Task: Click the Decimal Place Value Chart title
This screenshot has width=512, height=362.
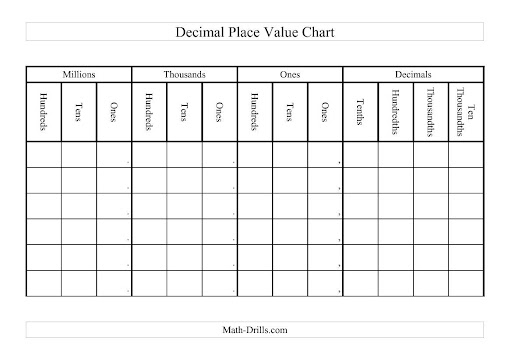Action: [x=255, y=32]
